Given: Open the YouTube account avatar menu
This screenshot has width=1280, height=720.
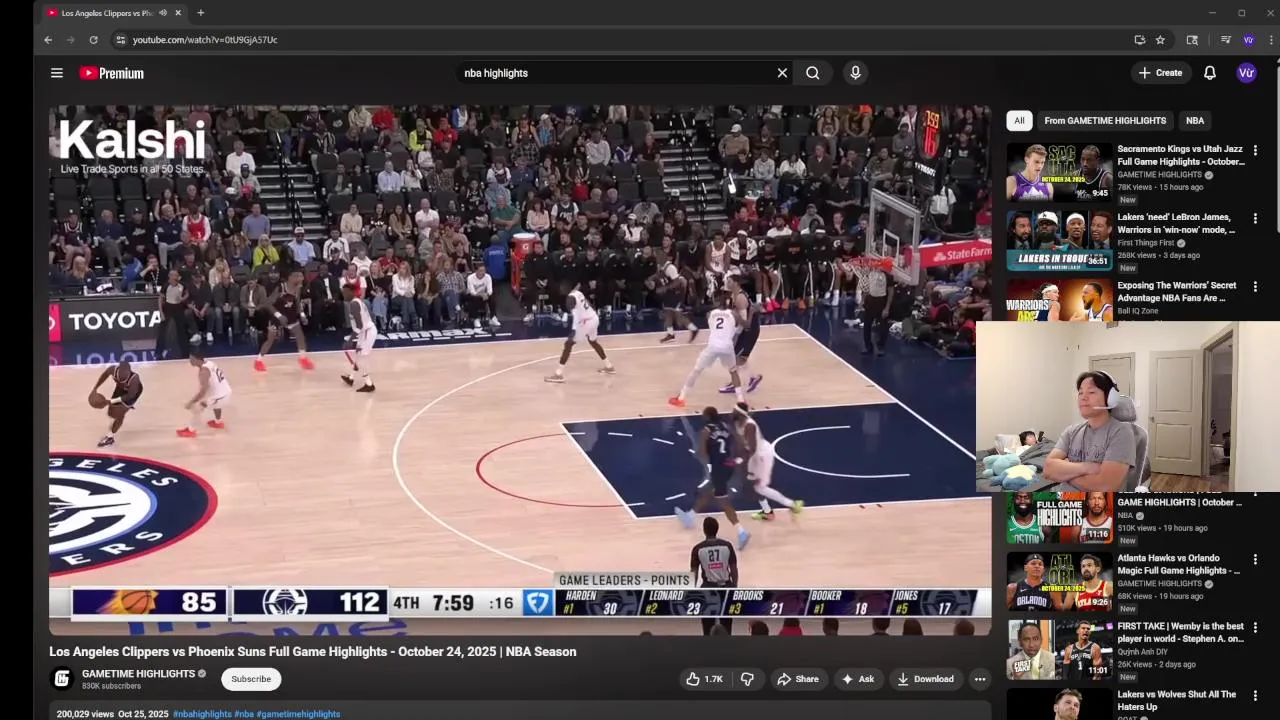Looking at the screenshot, I should pyautogui.click(x=1246, y=73).
